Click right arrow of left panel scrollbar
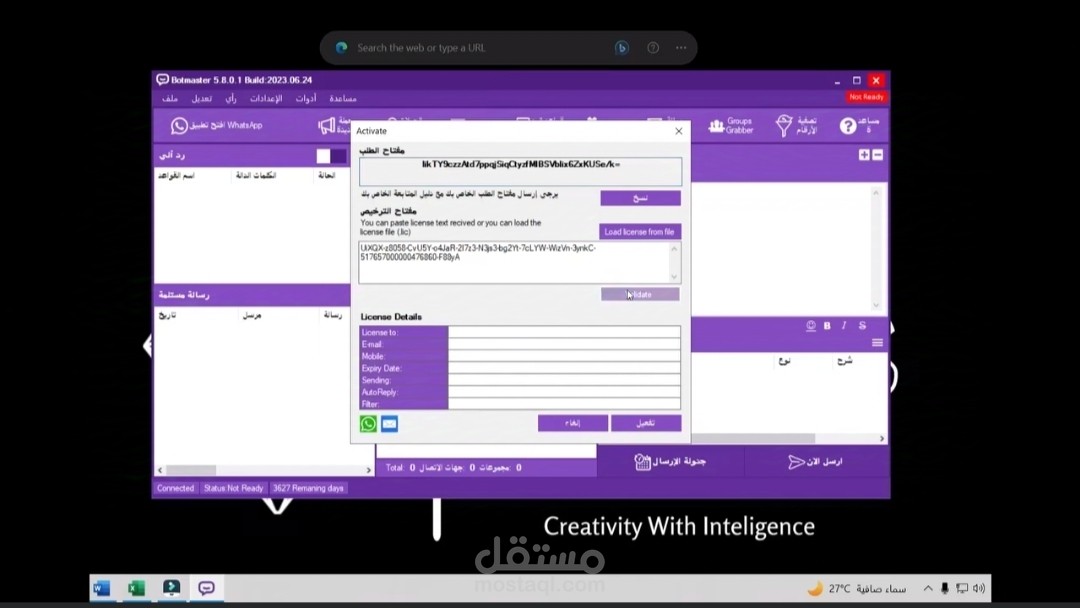 point(368,470)
